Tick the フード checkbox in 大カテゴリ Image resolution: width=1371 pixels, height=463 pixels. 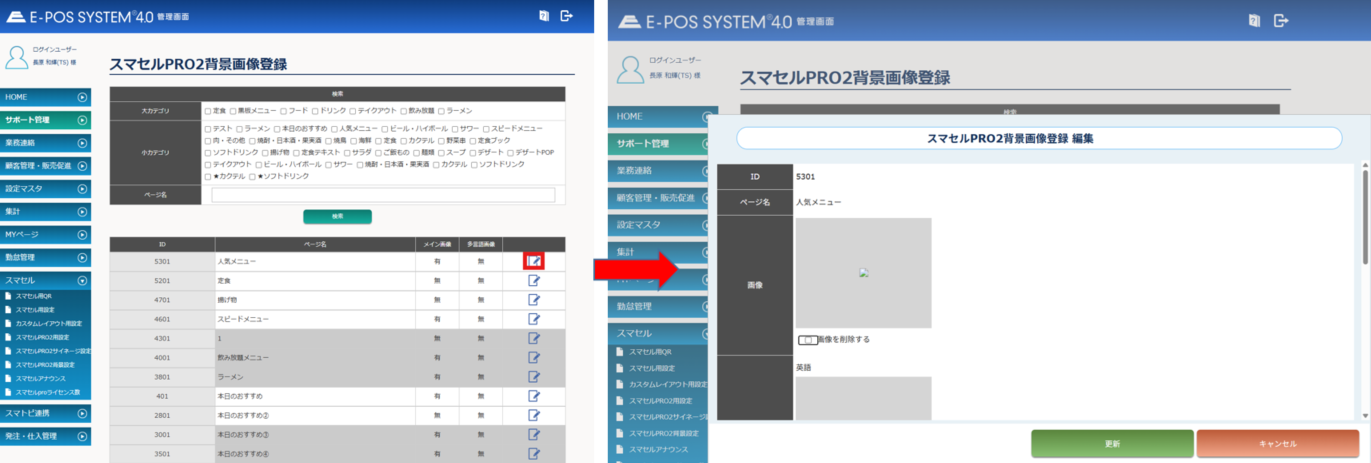point(283,111)
